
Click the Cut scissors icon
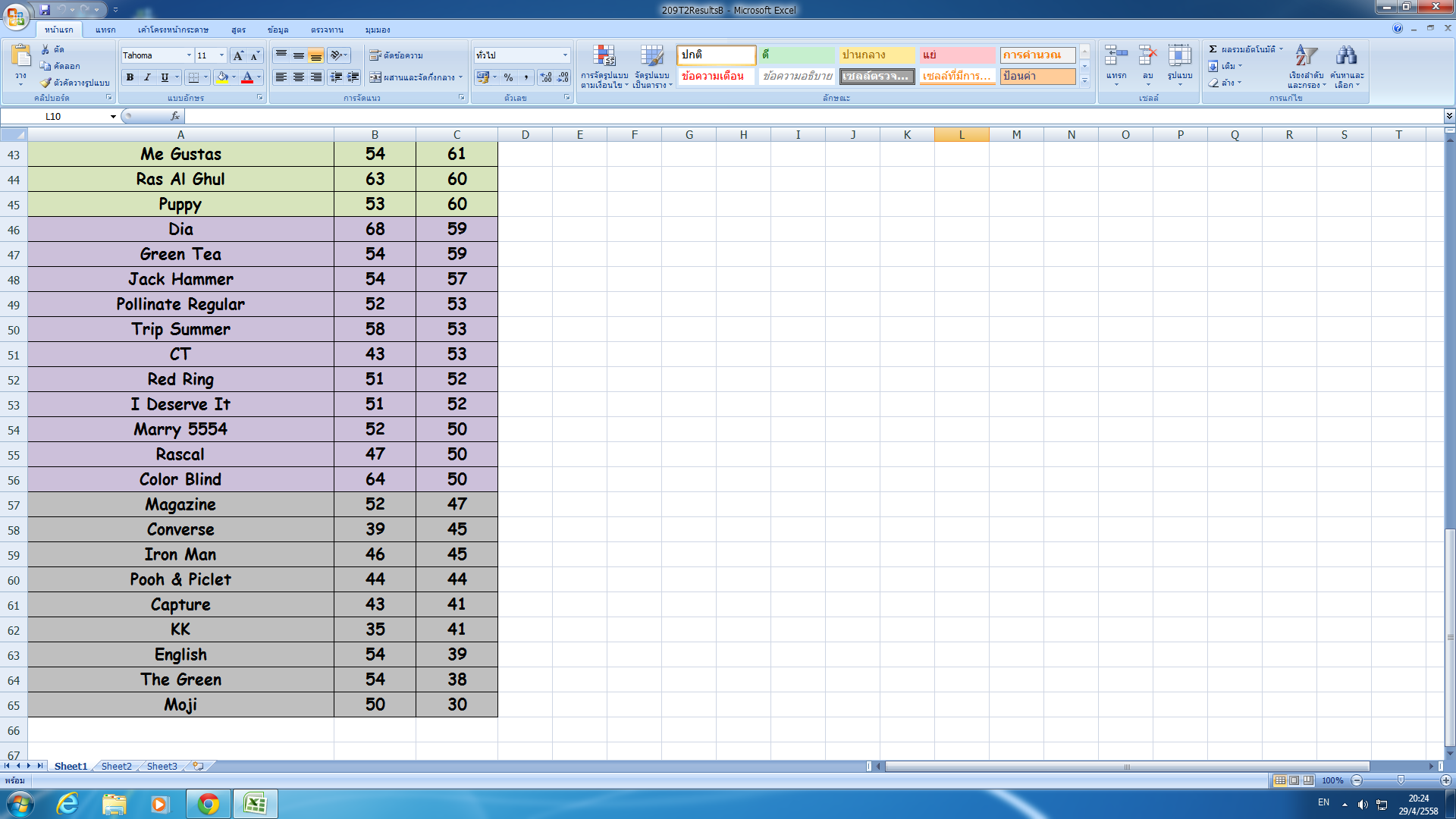pyautogui.click(x=45, y=49)
